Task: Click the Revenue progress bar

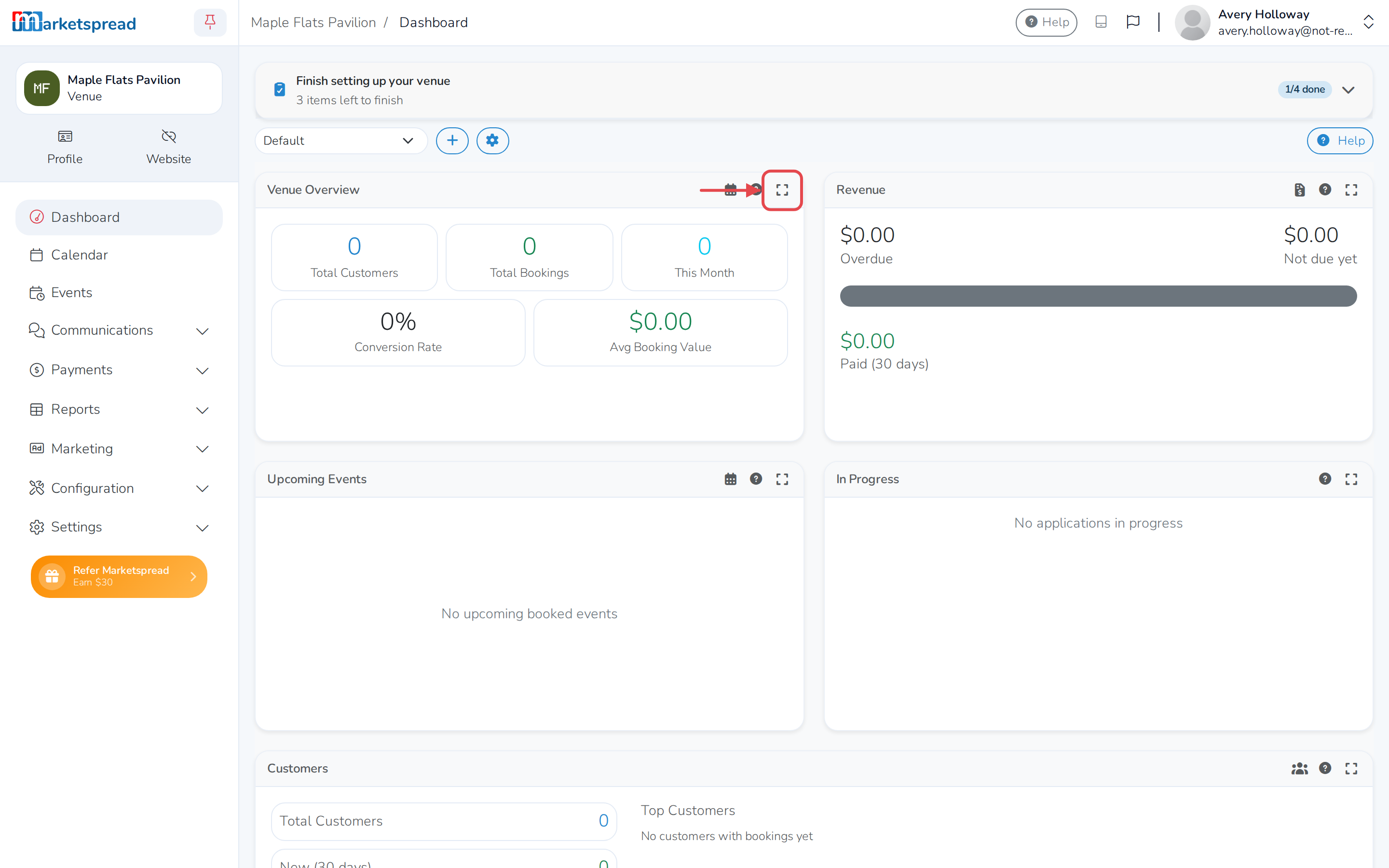Action: pos(1098,296)
